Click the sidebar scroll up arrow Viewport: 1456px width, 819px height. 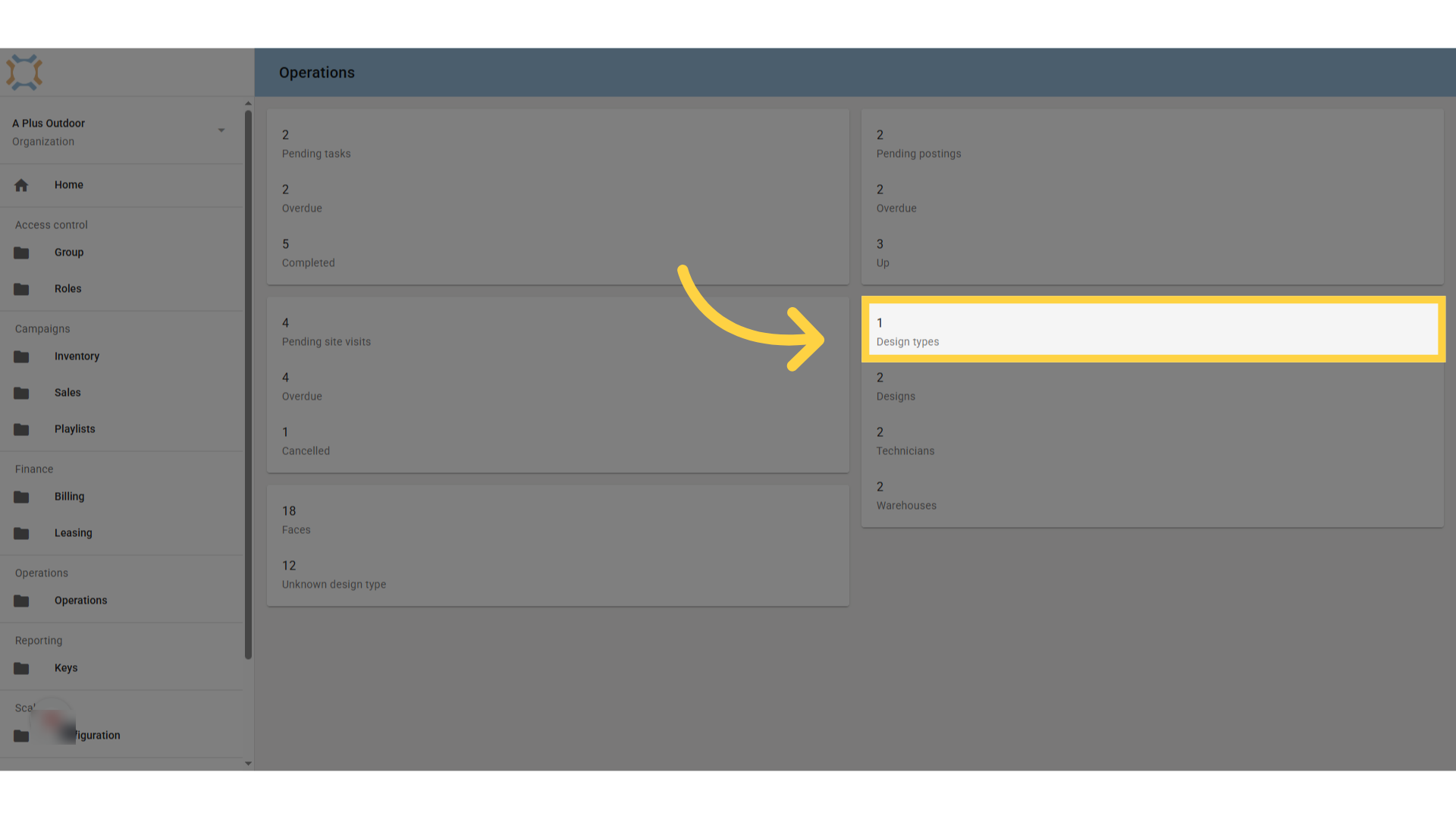point(248,103)
